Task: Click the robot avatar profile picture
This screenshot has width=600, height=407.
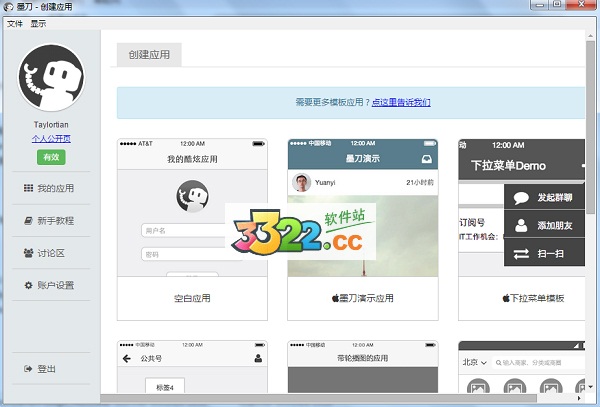Action: pos(51,77)
